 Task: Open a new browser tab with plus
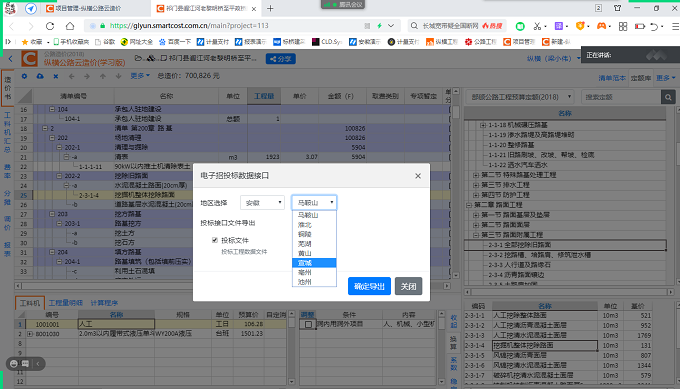tap(270, 8)
